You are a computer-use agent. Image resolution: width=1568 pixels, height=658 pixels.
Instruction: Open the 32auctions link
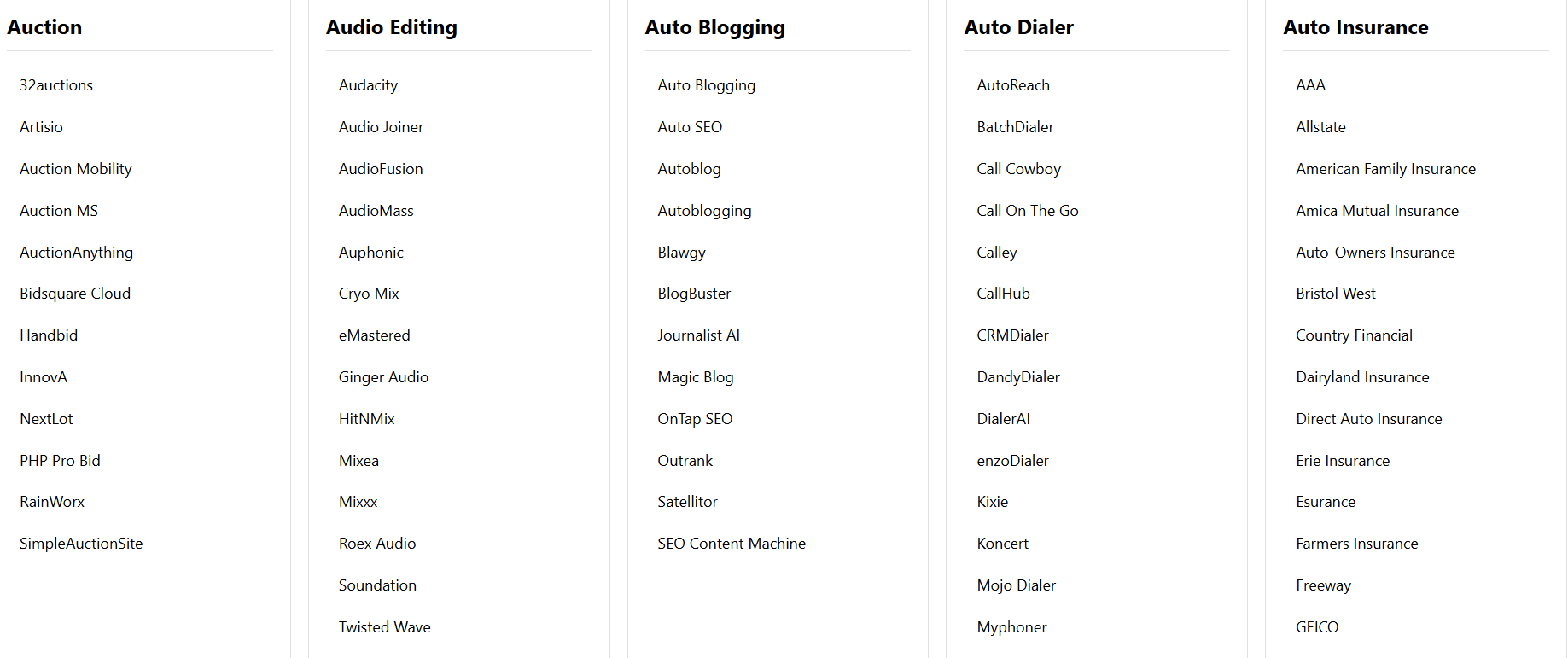click(x=55, y=84)
